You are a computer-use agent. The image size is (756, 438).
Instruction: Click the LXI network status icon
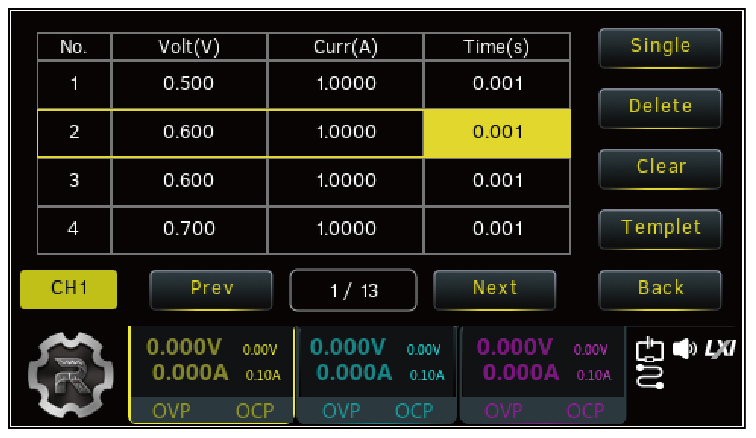point(720,349)
